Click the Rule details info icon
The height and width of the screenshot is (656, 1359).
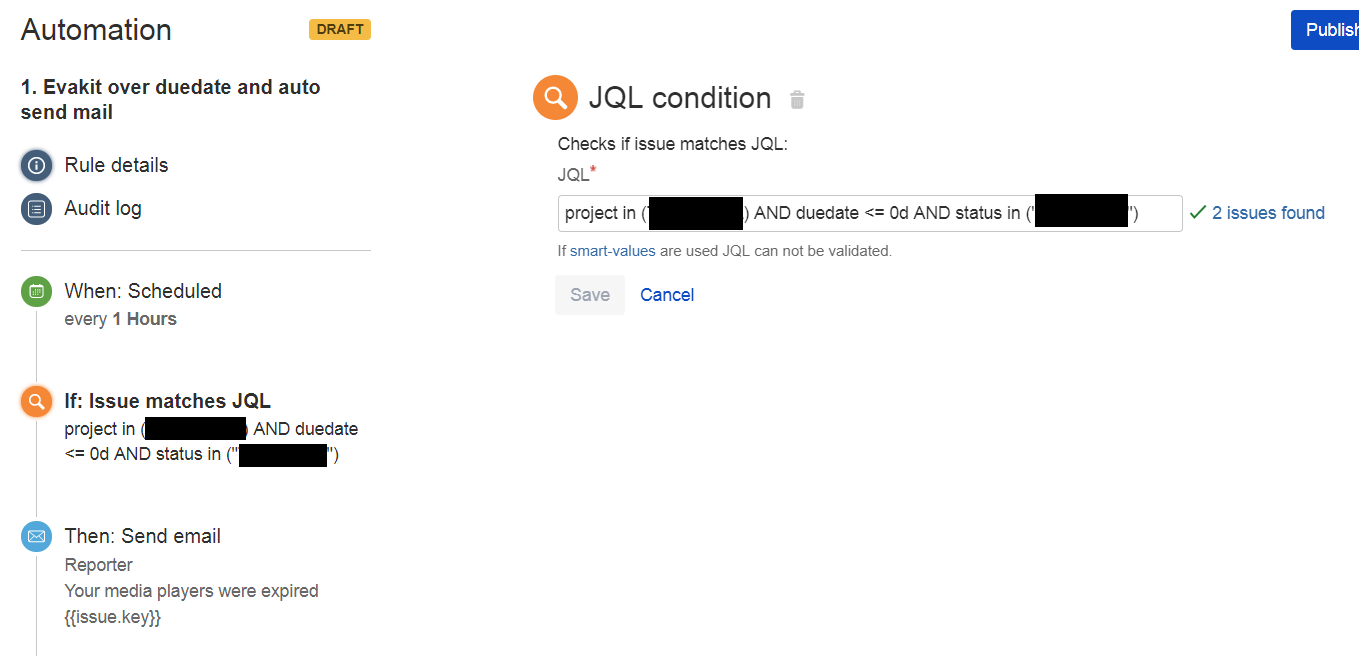click(x=37, y=165)
